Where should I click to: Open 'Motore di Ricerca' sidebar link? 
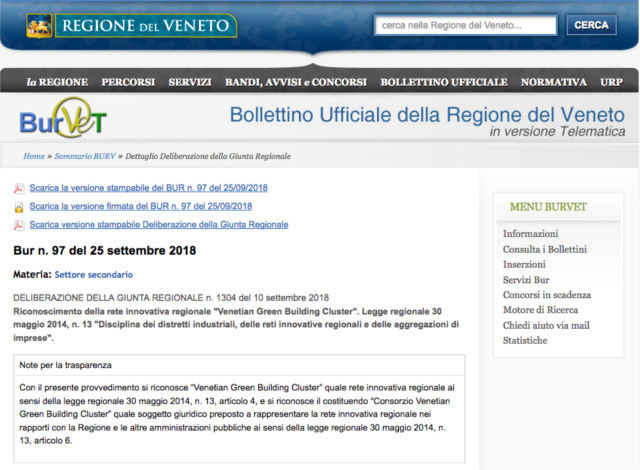tap(540, 310)
